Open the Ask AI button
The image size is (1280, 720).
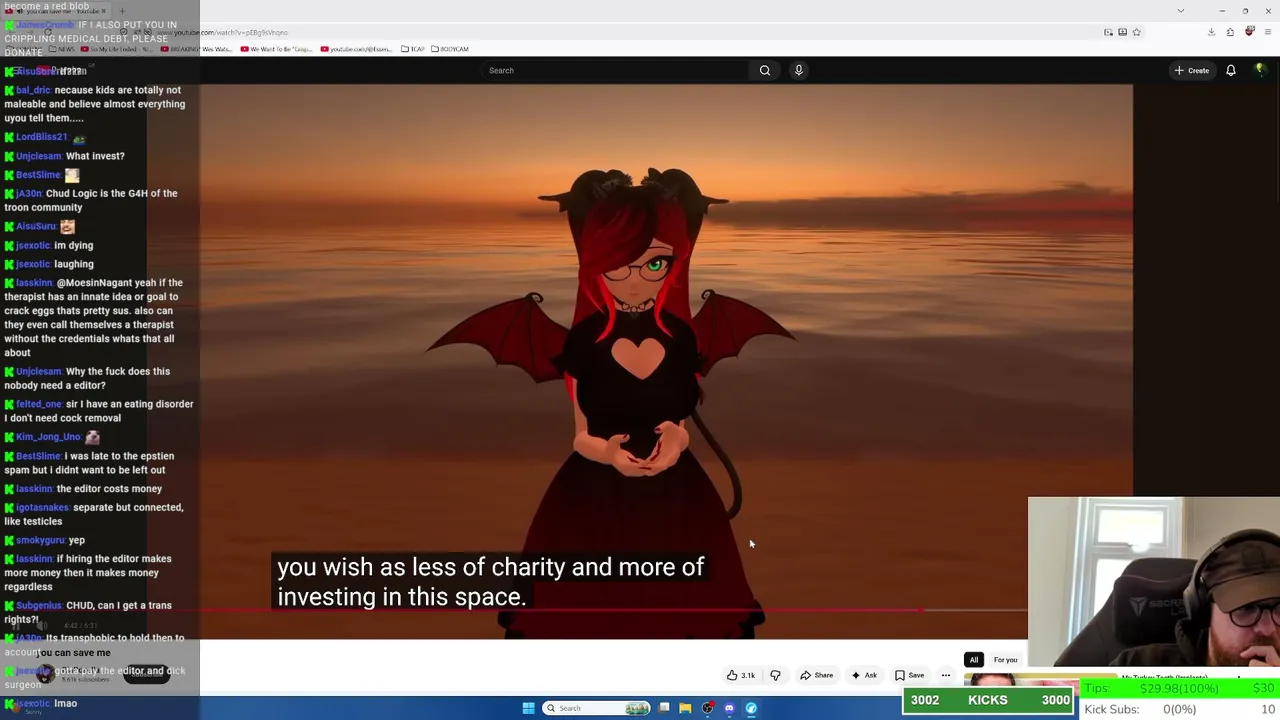point(864,675)
